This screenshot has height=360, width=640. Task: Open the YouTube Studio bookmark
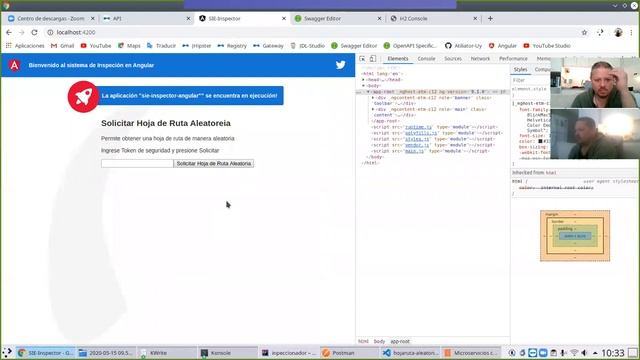547,46
